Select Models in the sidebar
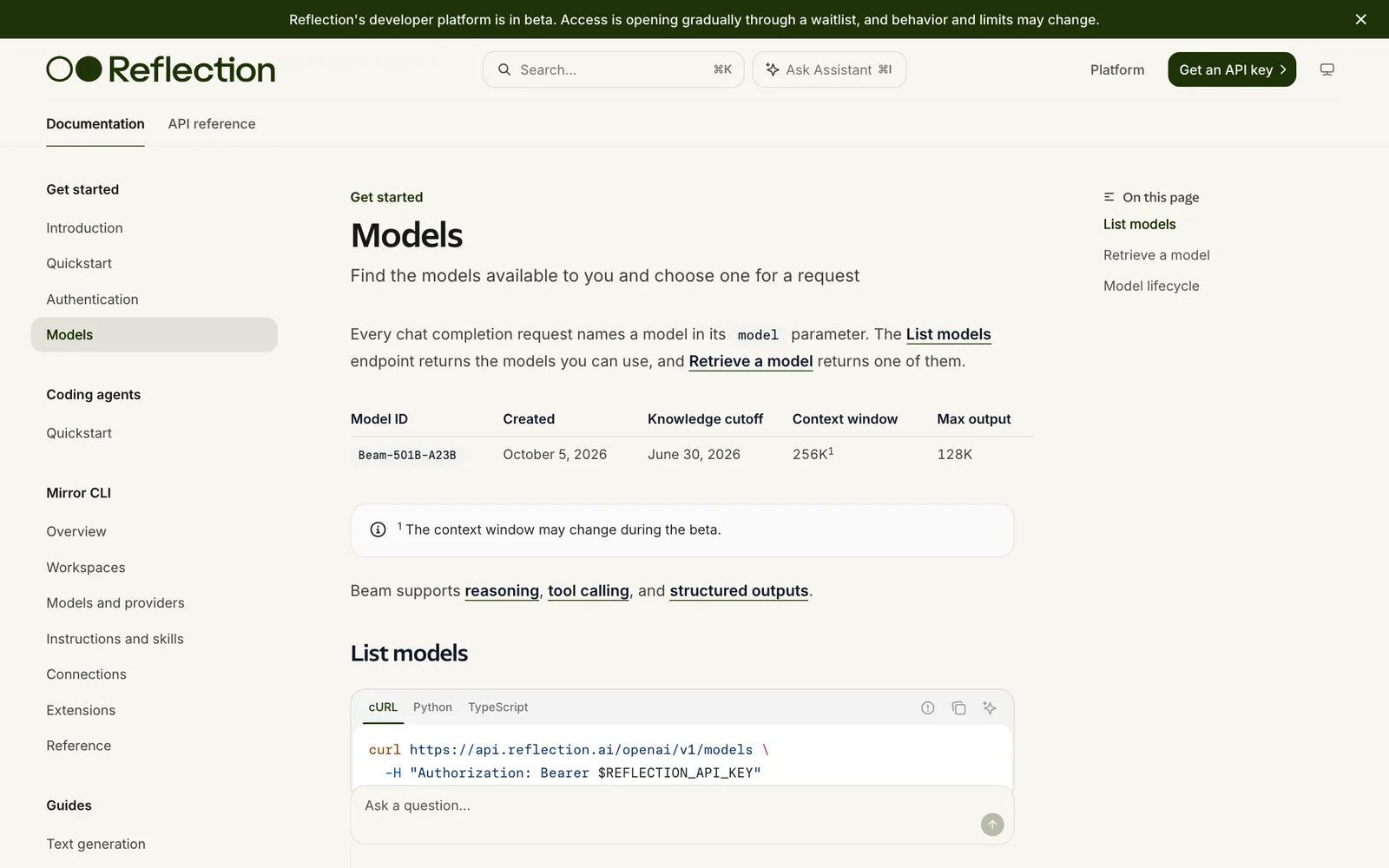Image resolution: width=1389 pixels, height=868 pixels. point(155,335)
